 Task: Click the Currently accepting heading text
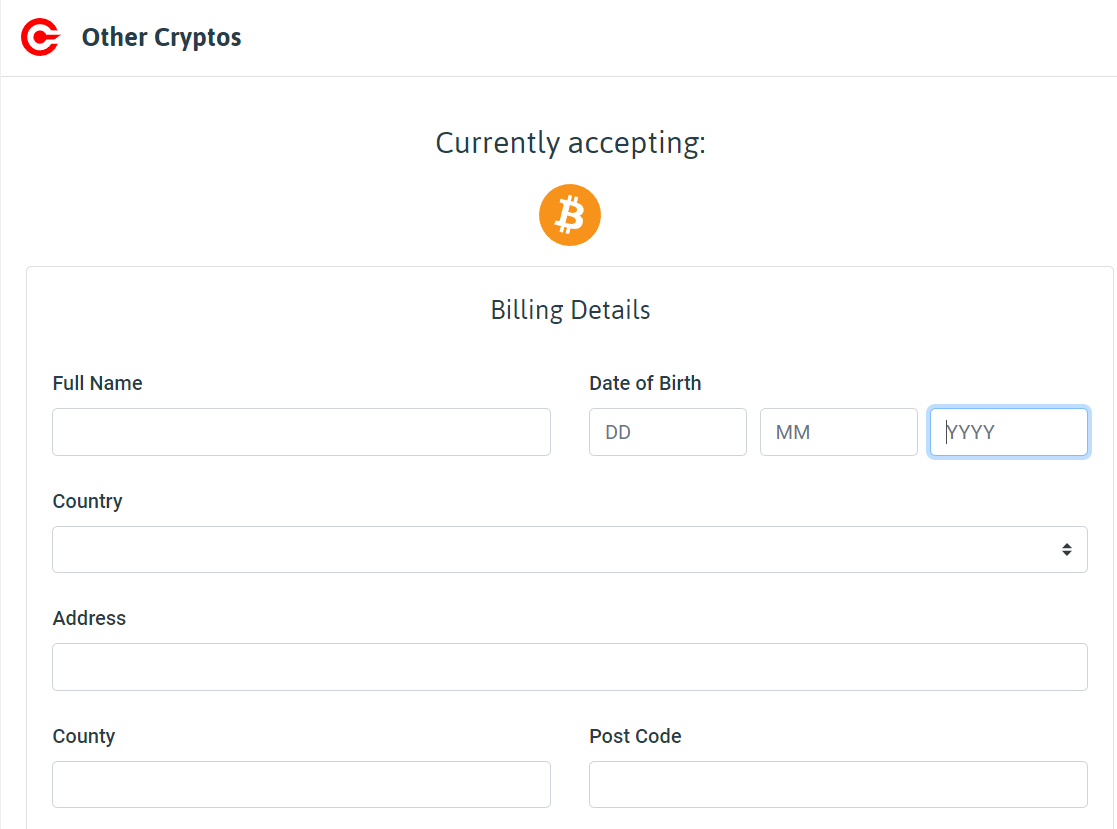[x=570, y=143]
